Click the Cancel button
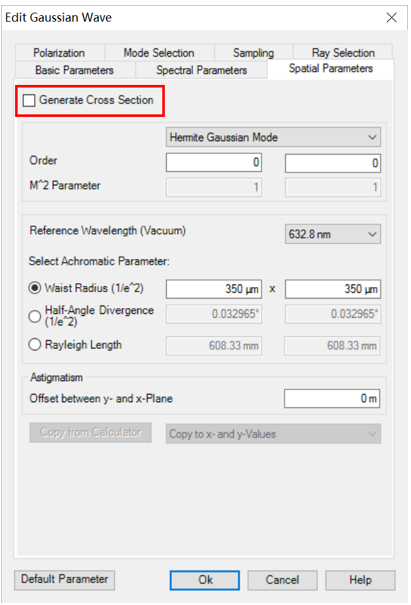 [x=282, y=580]
